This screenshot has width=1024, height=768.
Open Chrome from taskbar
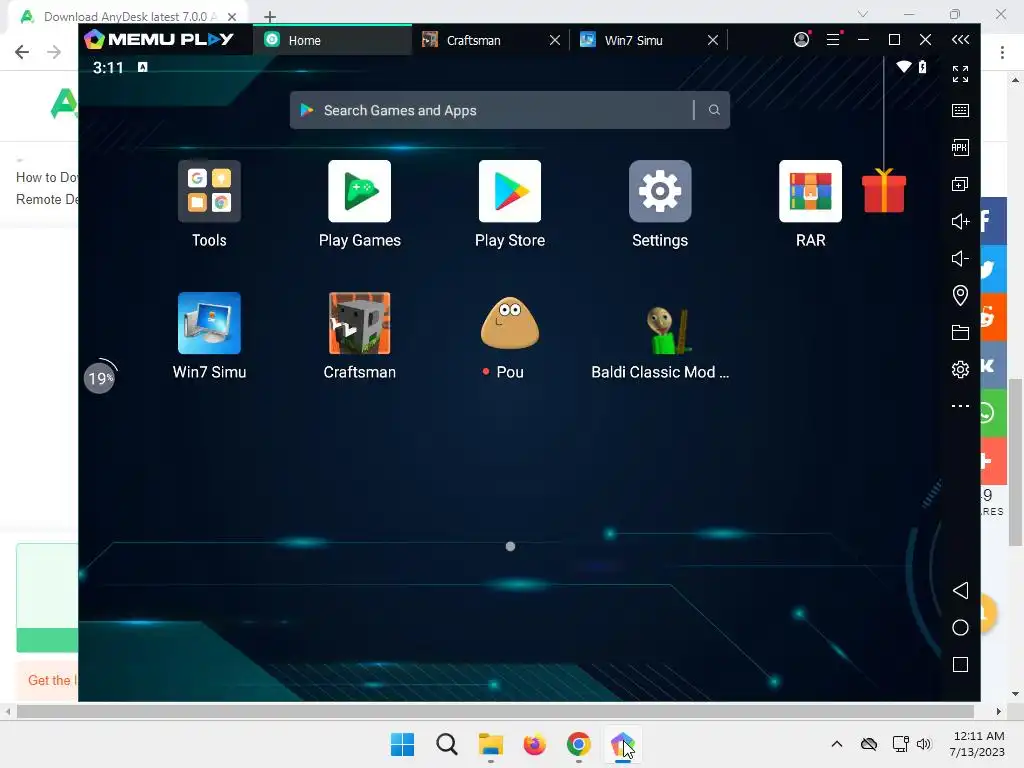point(579,744)
